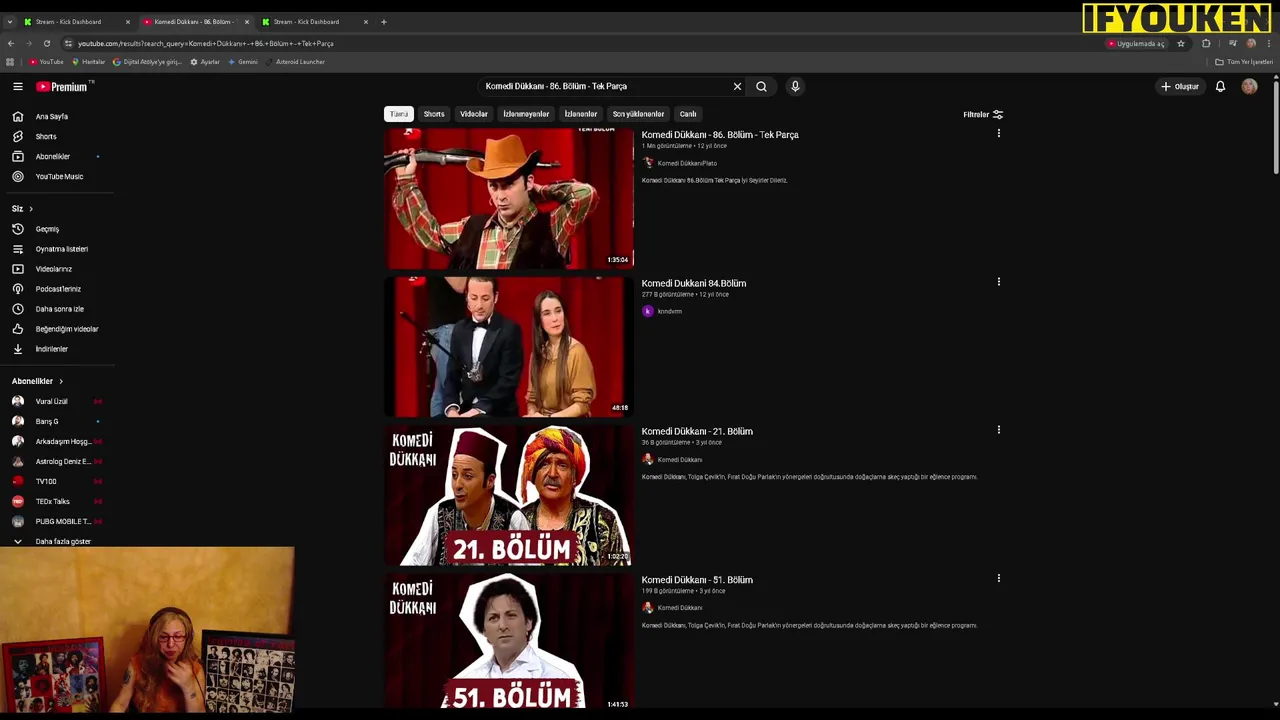
Task: Expand the Abonelikler section heading
Action: click(x=38, y=381)
